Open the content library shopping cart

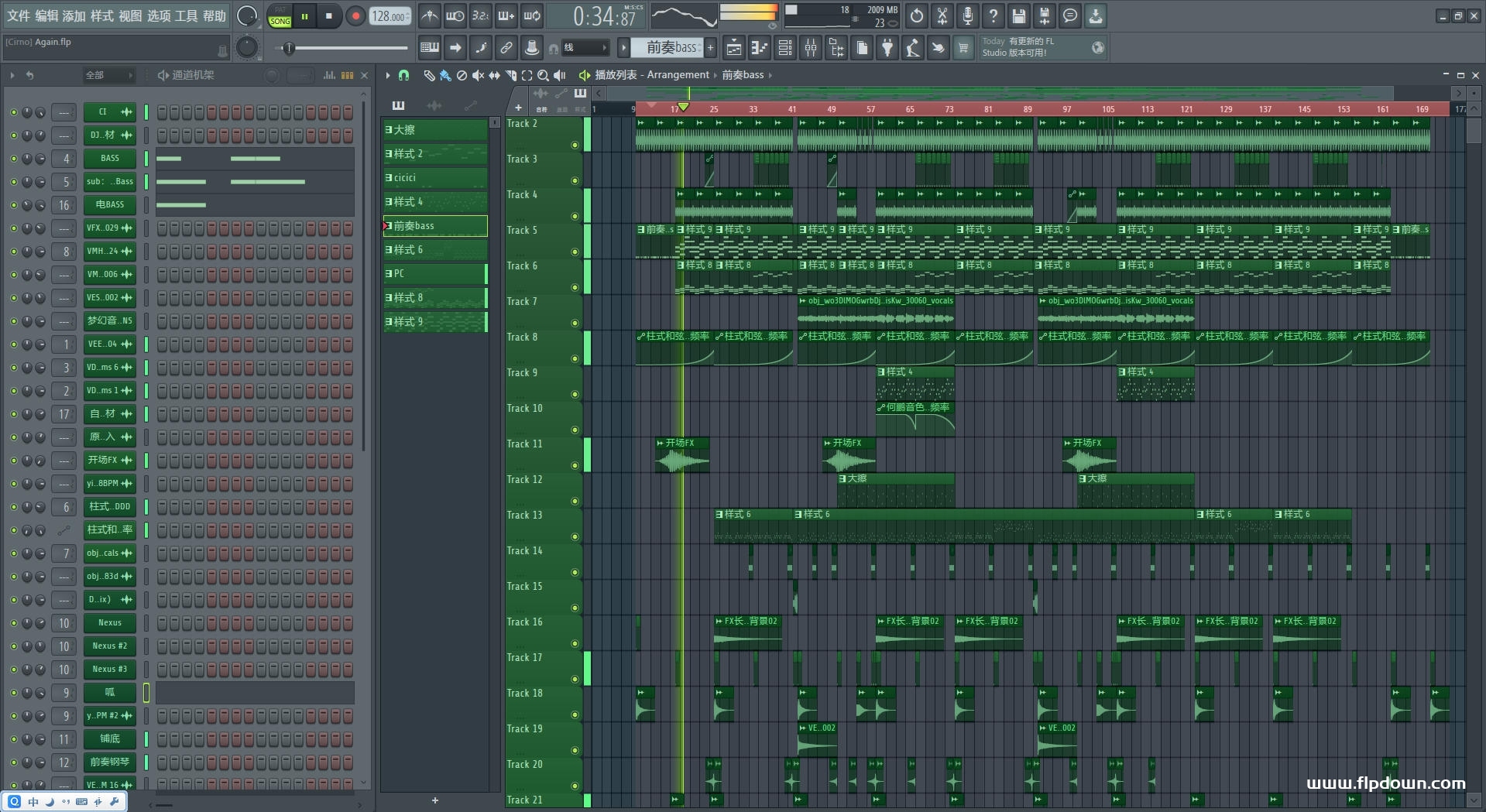coord(963,48)
